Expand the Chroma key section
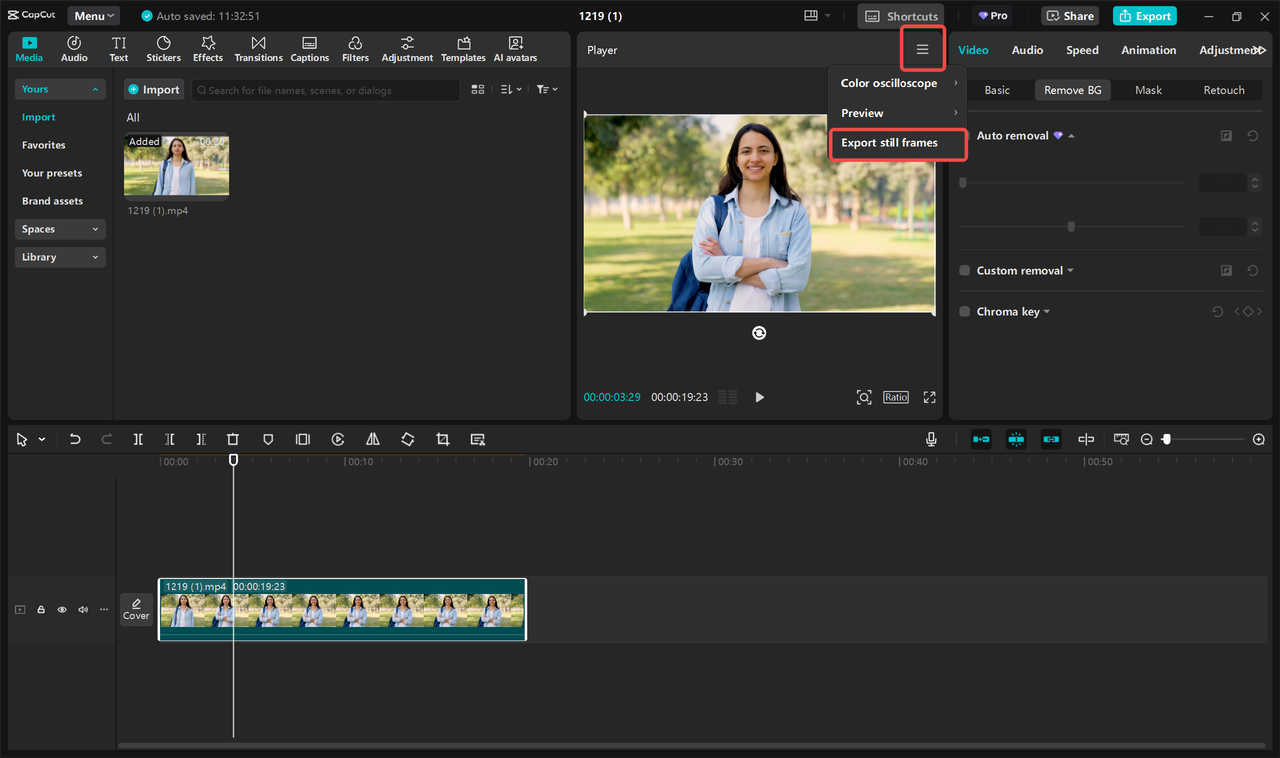This screenshot has height=758, width=1280. coord(1046,311)
